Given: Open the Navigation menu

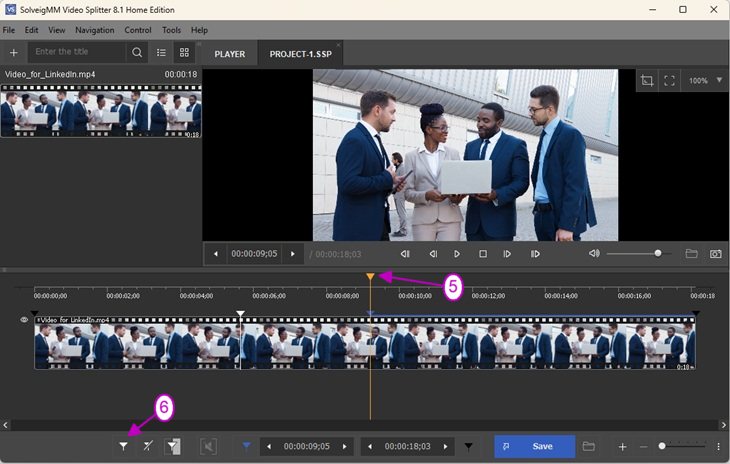Looking at the screenshot, I should click(x=94, y=30).
